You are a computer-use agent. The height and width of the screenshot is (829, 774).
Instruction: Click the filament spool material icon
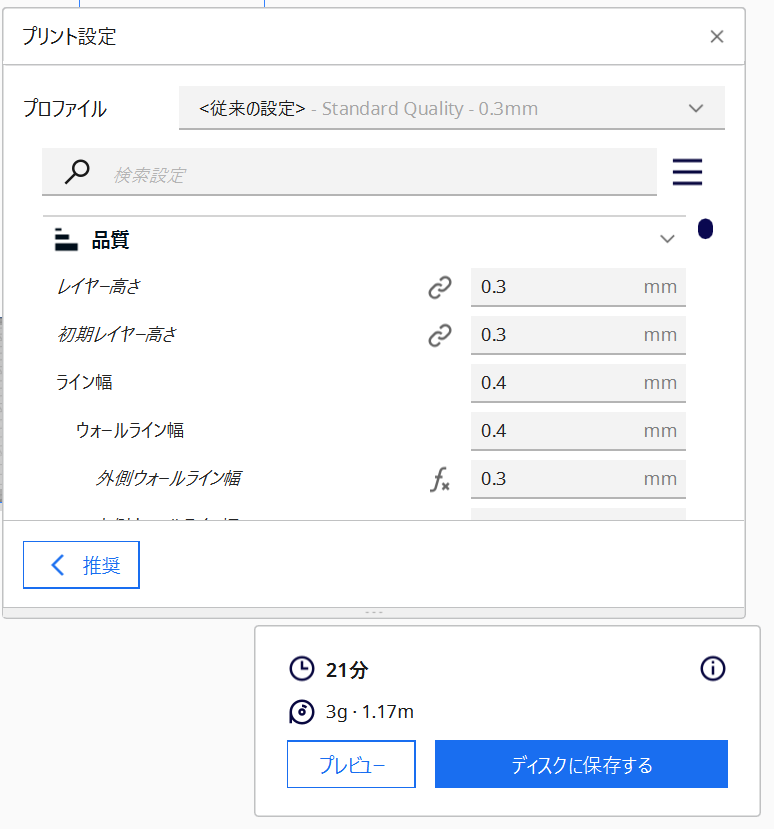coord(301,712)
